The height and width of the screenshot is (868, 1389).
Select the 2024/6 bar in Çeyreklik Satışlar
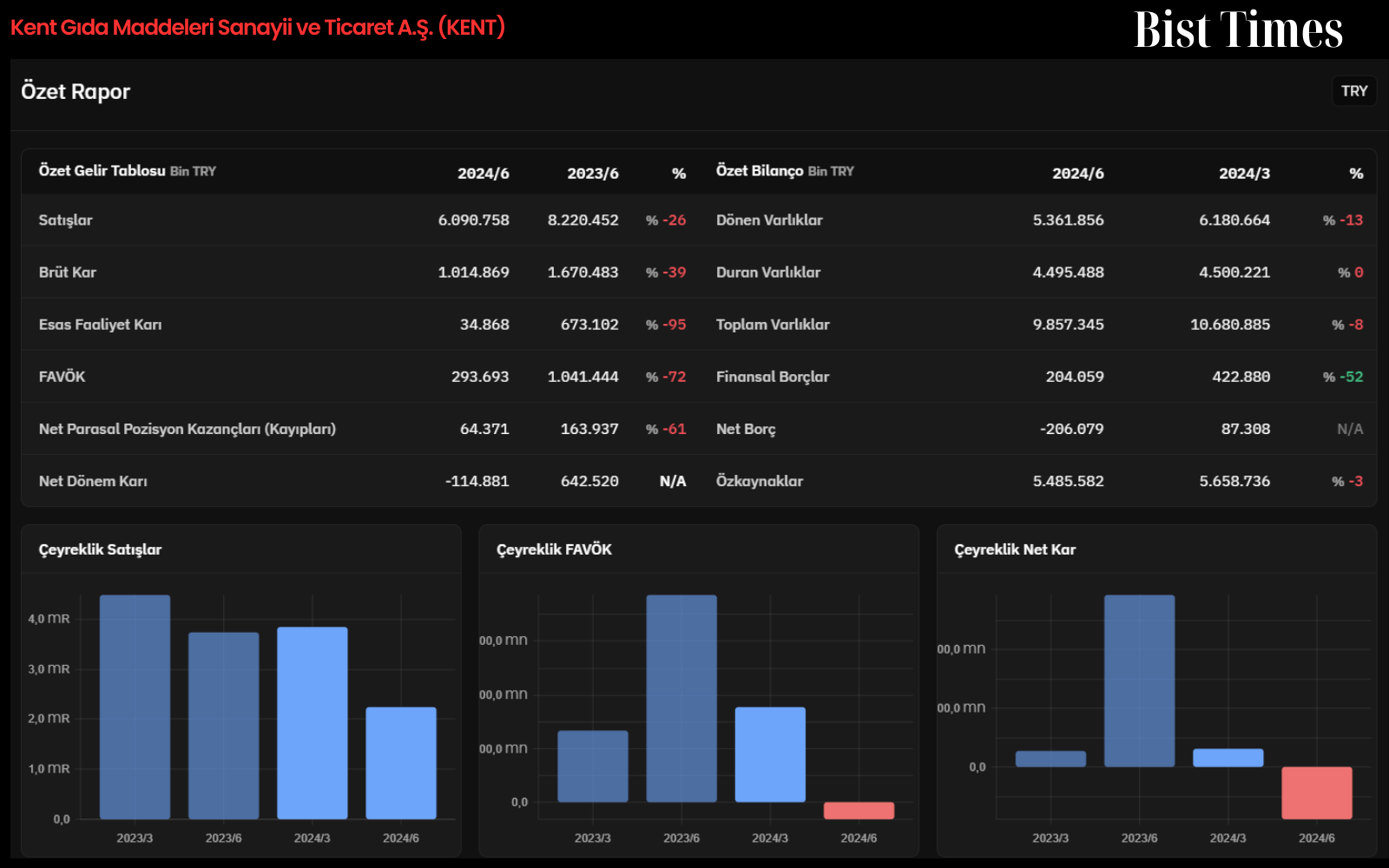[x=401, y=763]
